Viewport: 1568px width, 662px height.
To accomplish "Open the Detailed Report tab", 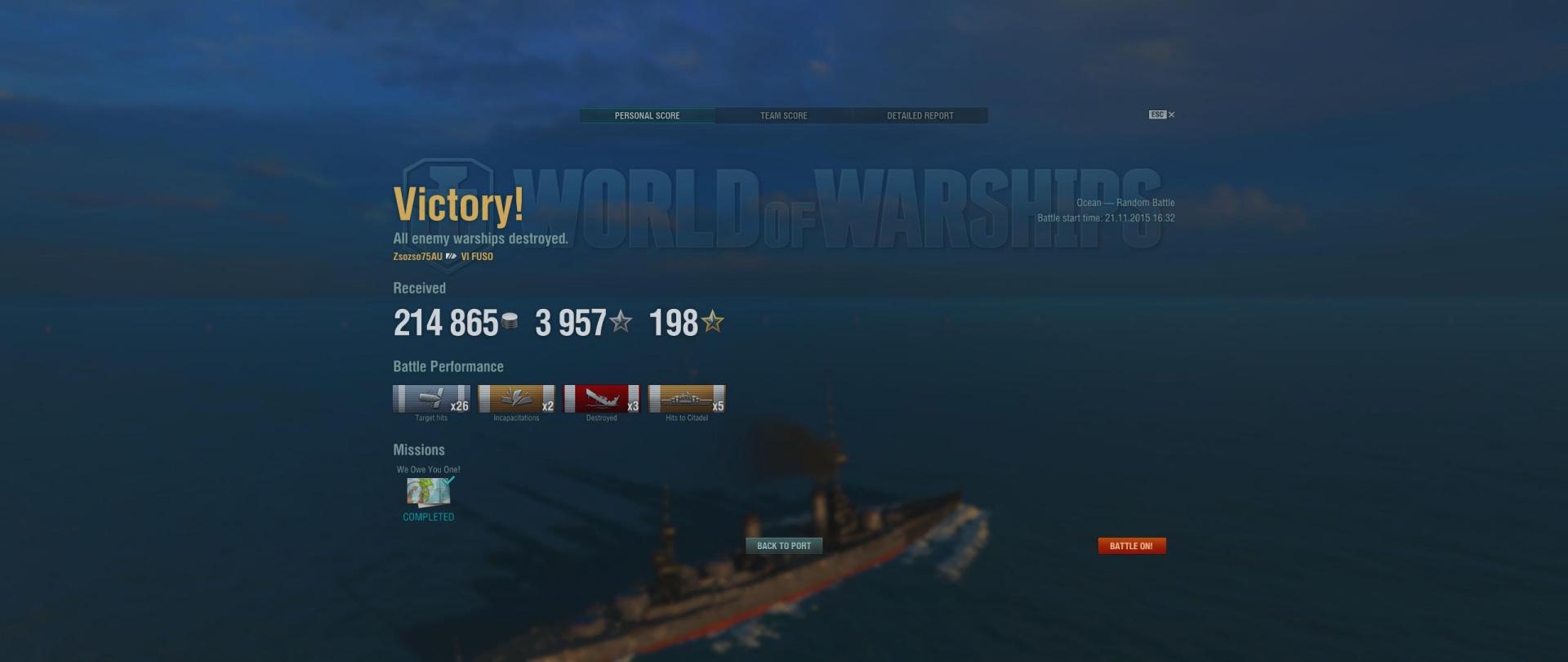I will [x=920, y=116].
